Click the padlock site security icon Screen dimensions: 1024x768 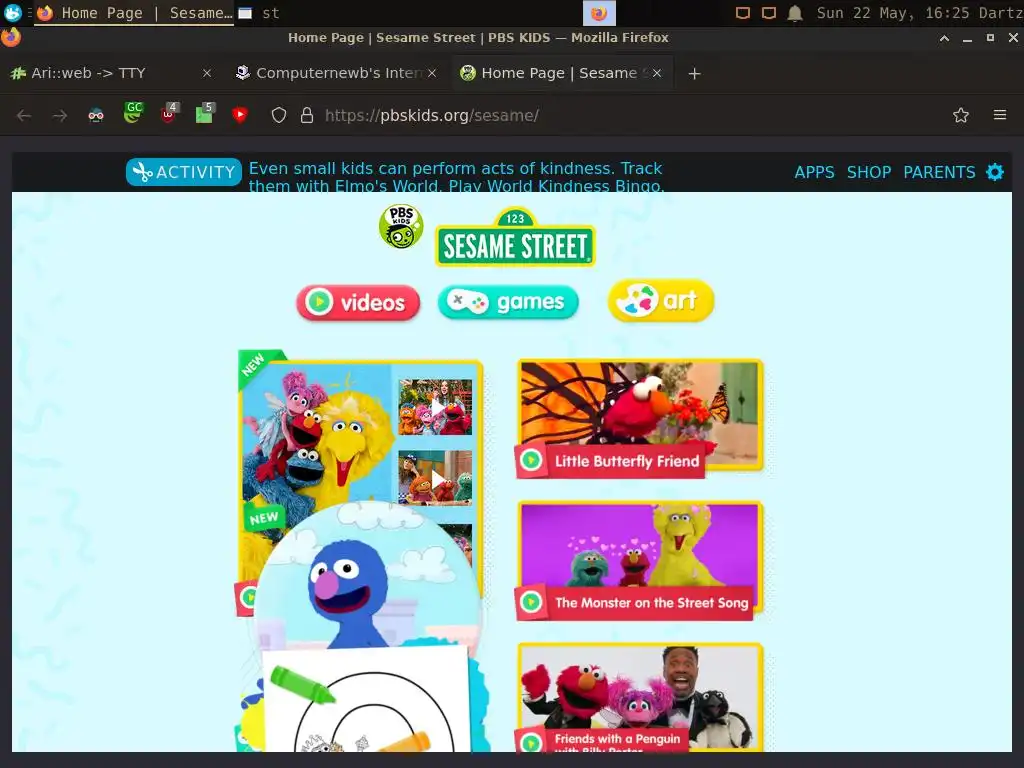307,116
